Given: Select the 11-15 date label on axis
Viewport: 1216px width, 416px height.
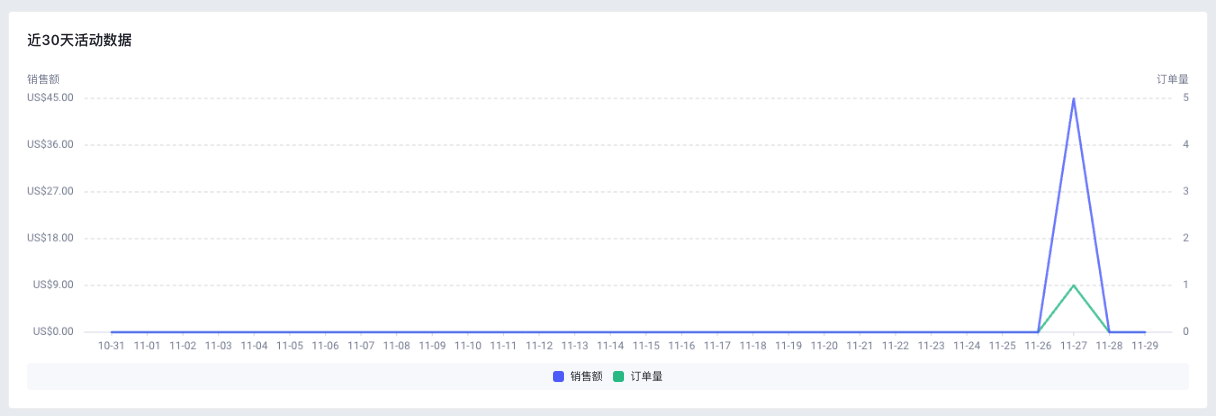Looking at the screenshot, I should pyautogui.click(x=646, y=346).
